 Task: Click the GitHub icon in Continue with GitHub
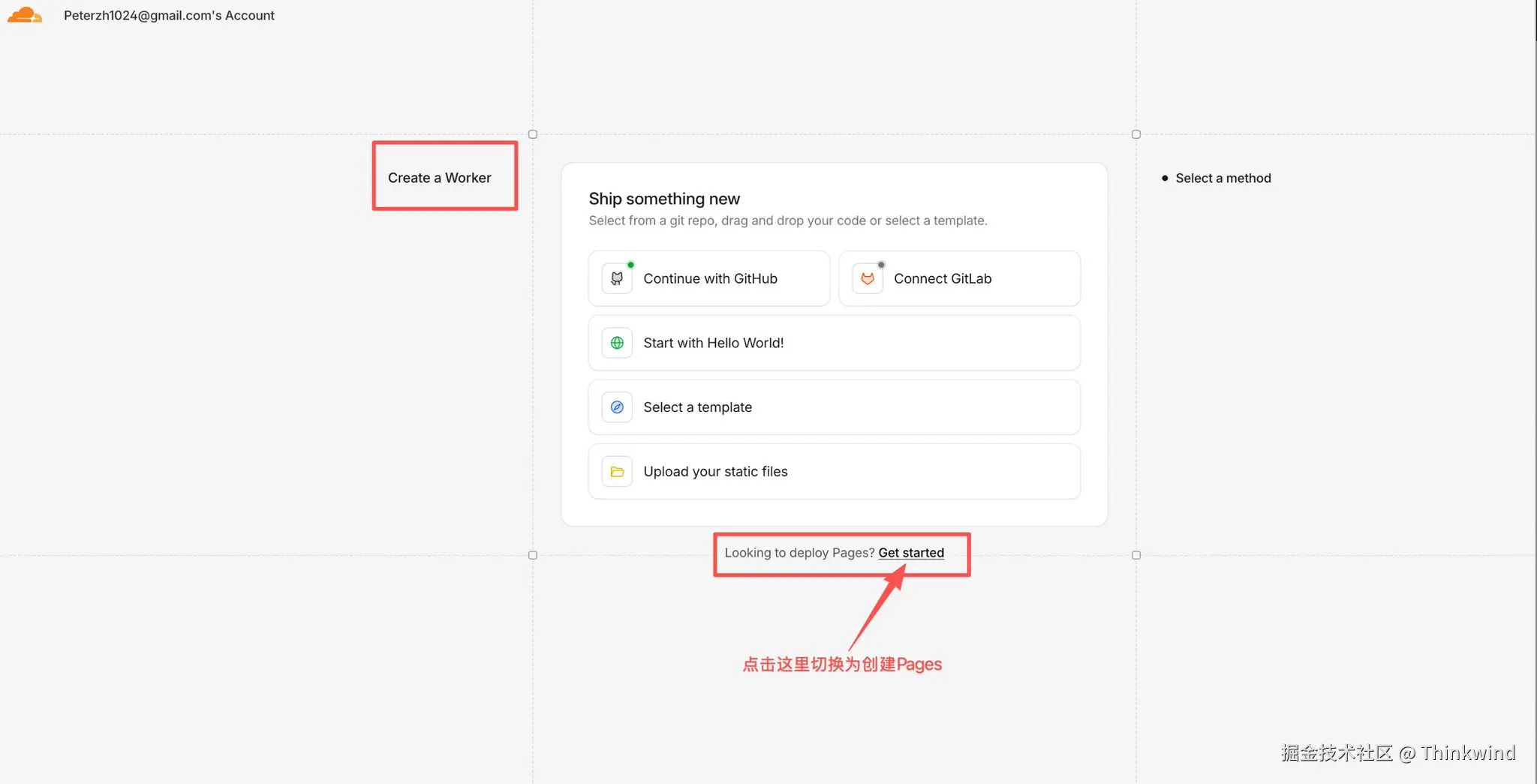point(617,278)
